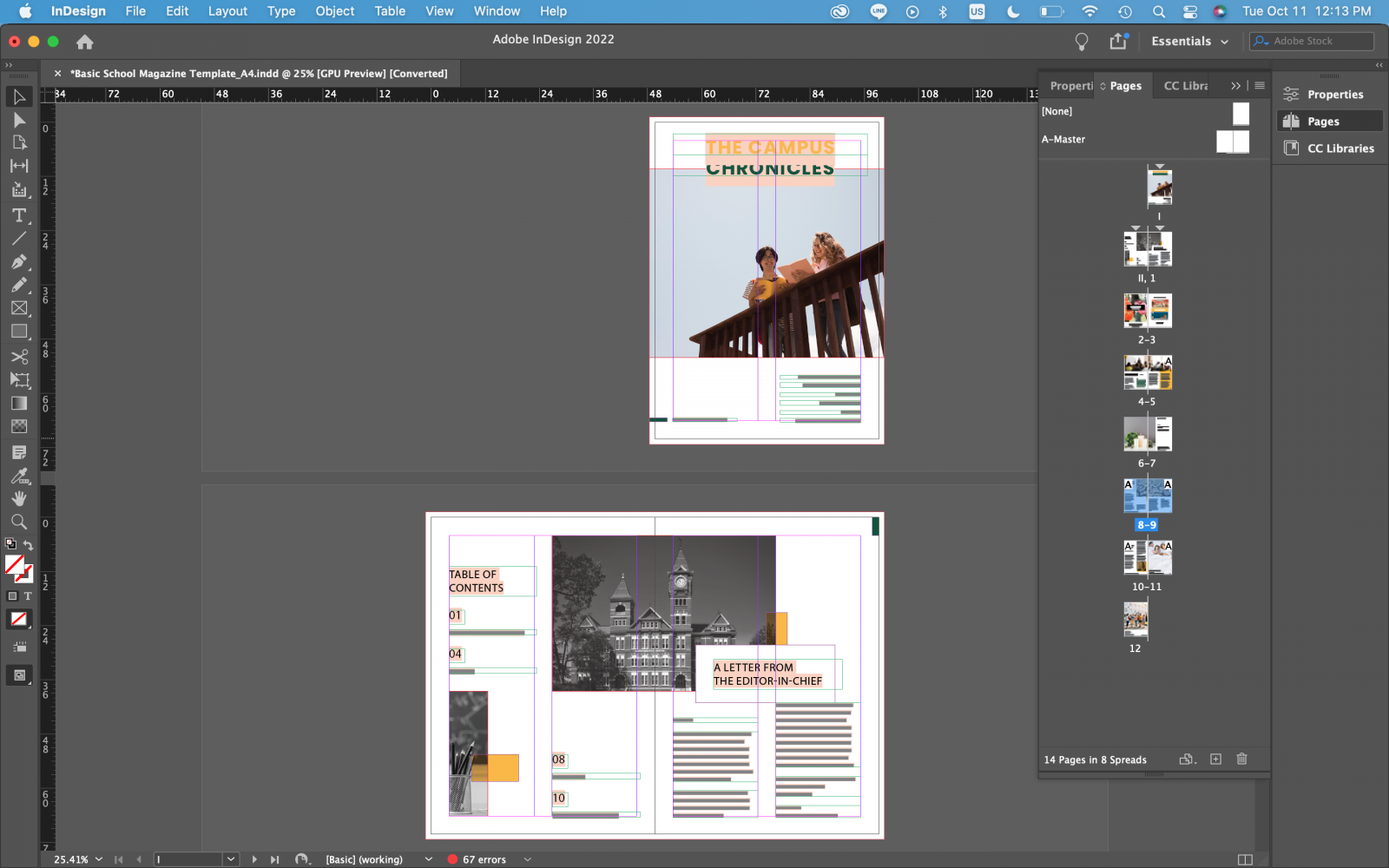Viewport: 1389px width, 868px height.
Task: Activate the Scissors tool
Action: [x=19, y=357]
